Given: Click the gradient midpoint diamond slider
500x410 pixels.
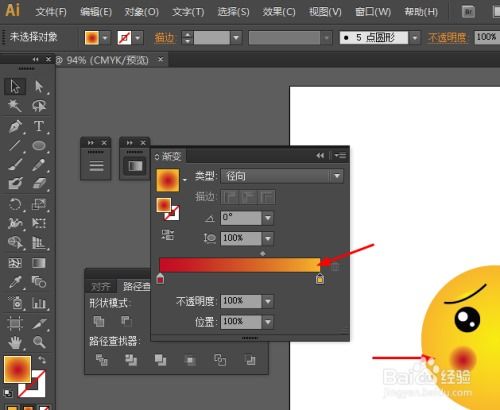Looking at the screenshot, I should tap(263, 254).
